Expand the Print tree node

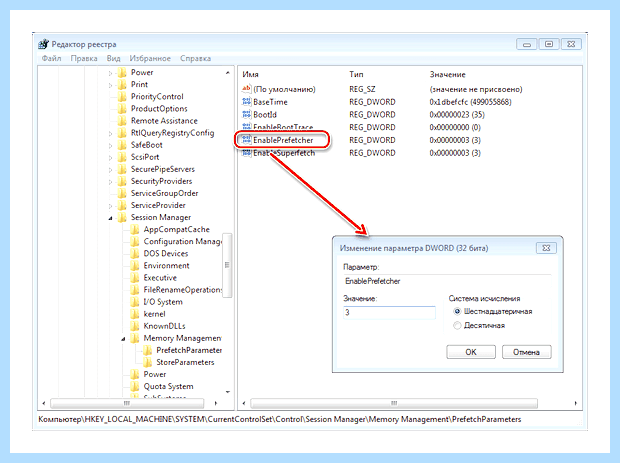pos(110,85)
